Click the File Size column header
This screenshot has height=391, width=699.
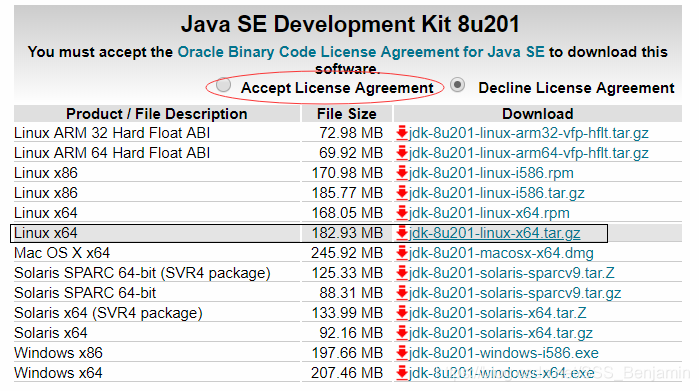pos(347,114)
